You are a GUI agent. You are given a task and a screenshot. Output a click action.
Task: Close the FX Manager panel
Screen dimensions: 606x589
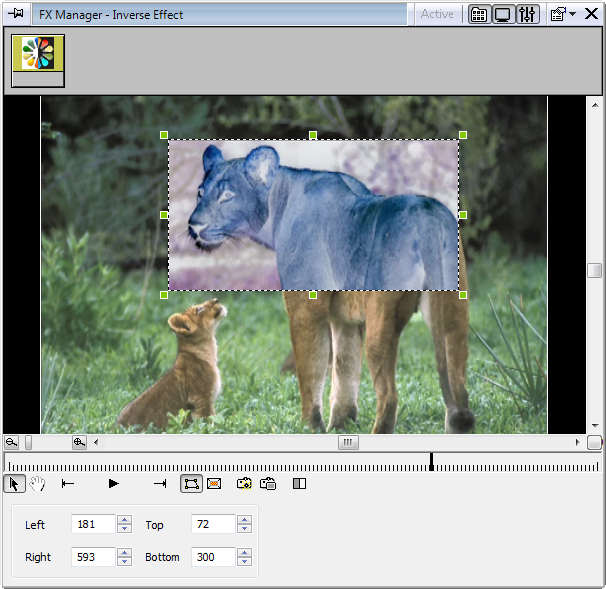click(x=591, y=14)
